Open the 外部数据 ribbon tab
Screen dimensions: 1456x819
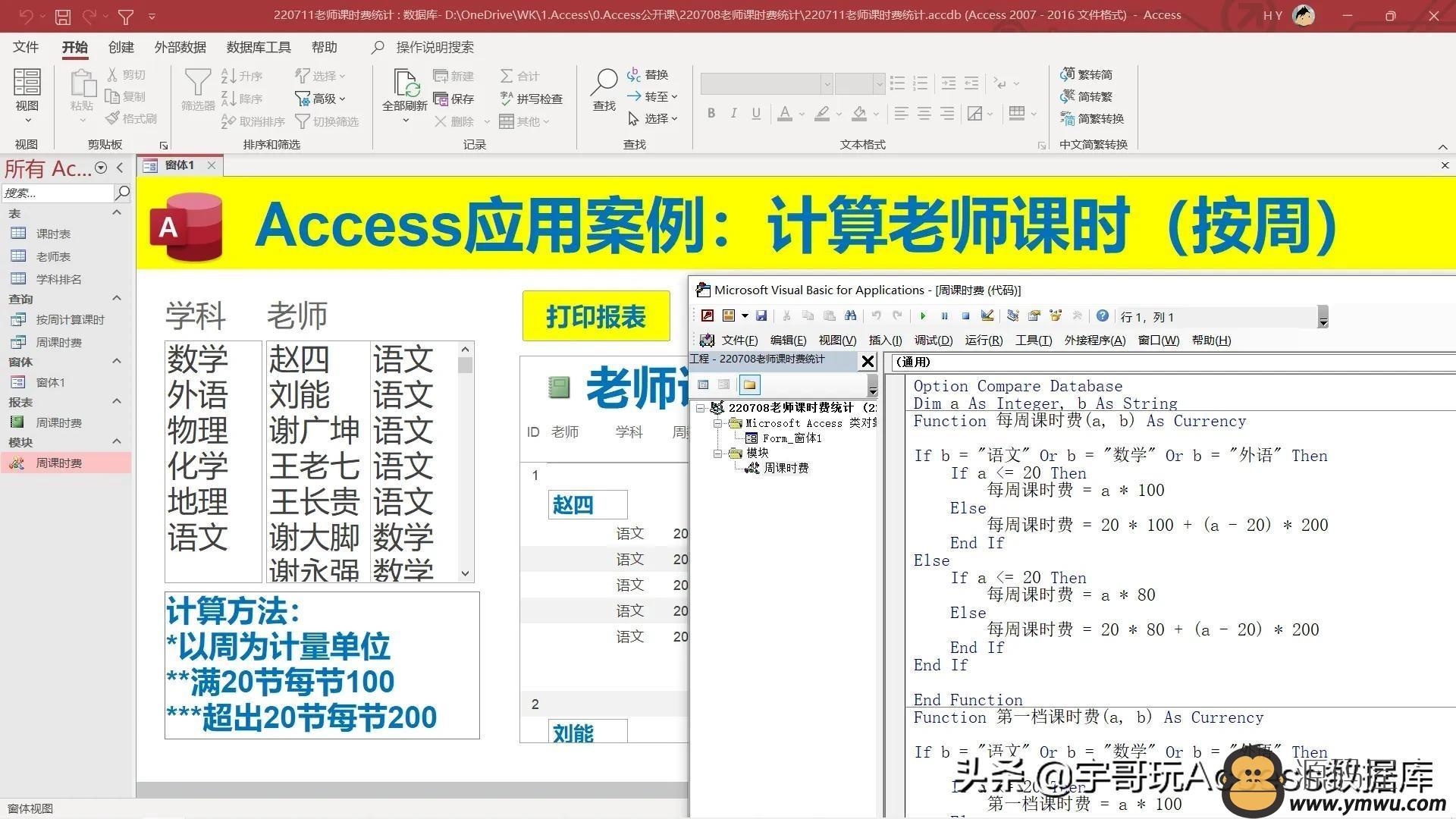180,47
